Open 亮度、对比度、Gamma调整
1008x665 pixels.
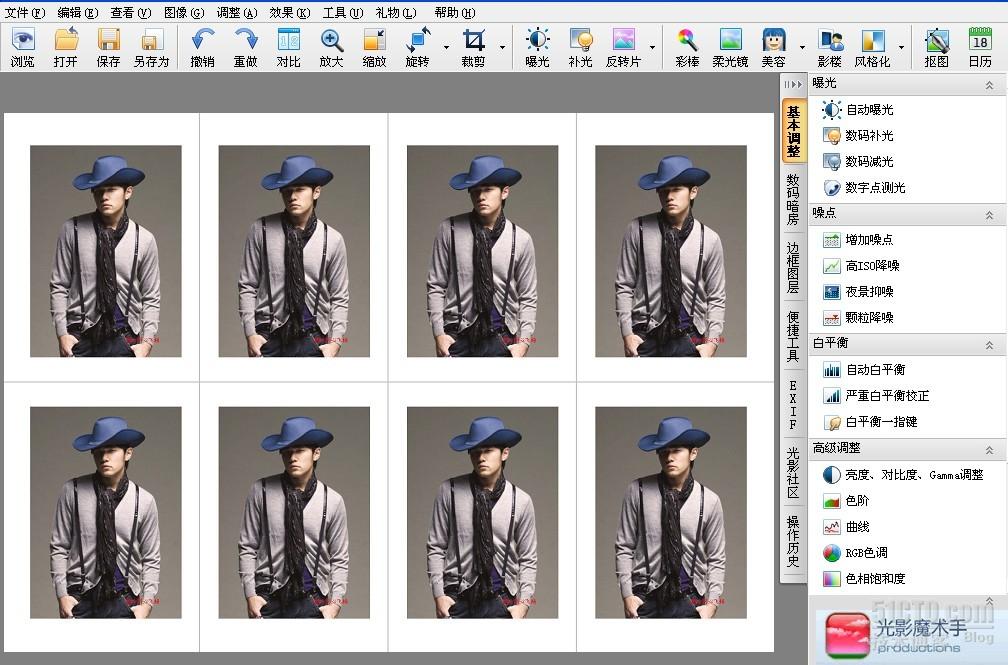coord(903,475)
